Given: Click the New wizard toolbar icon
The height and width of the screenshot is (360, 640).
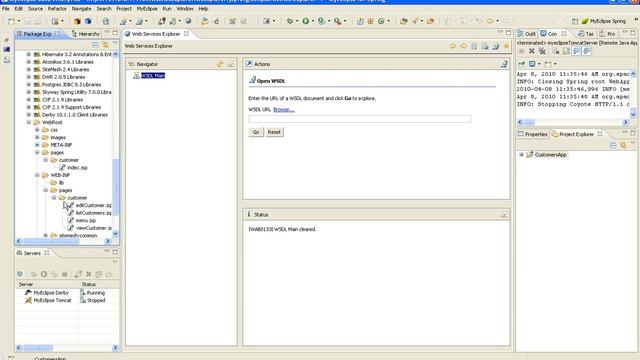Looking at the screenshot, I should [11, 21].
